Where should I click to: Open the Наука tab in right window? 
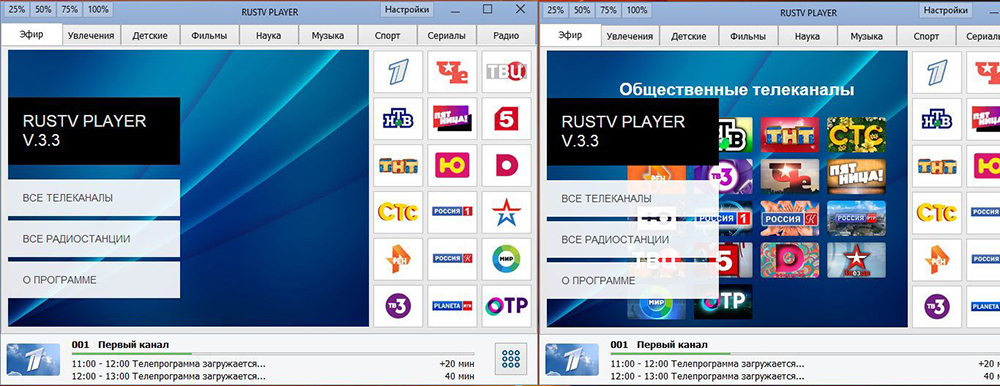pos(807,36)
